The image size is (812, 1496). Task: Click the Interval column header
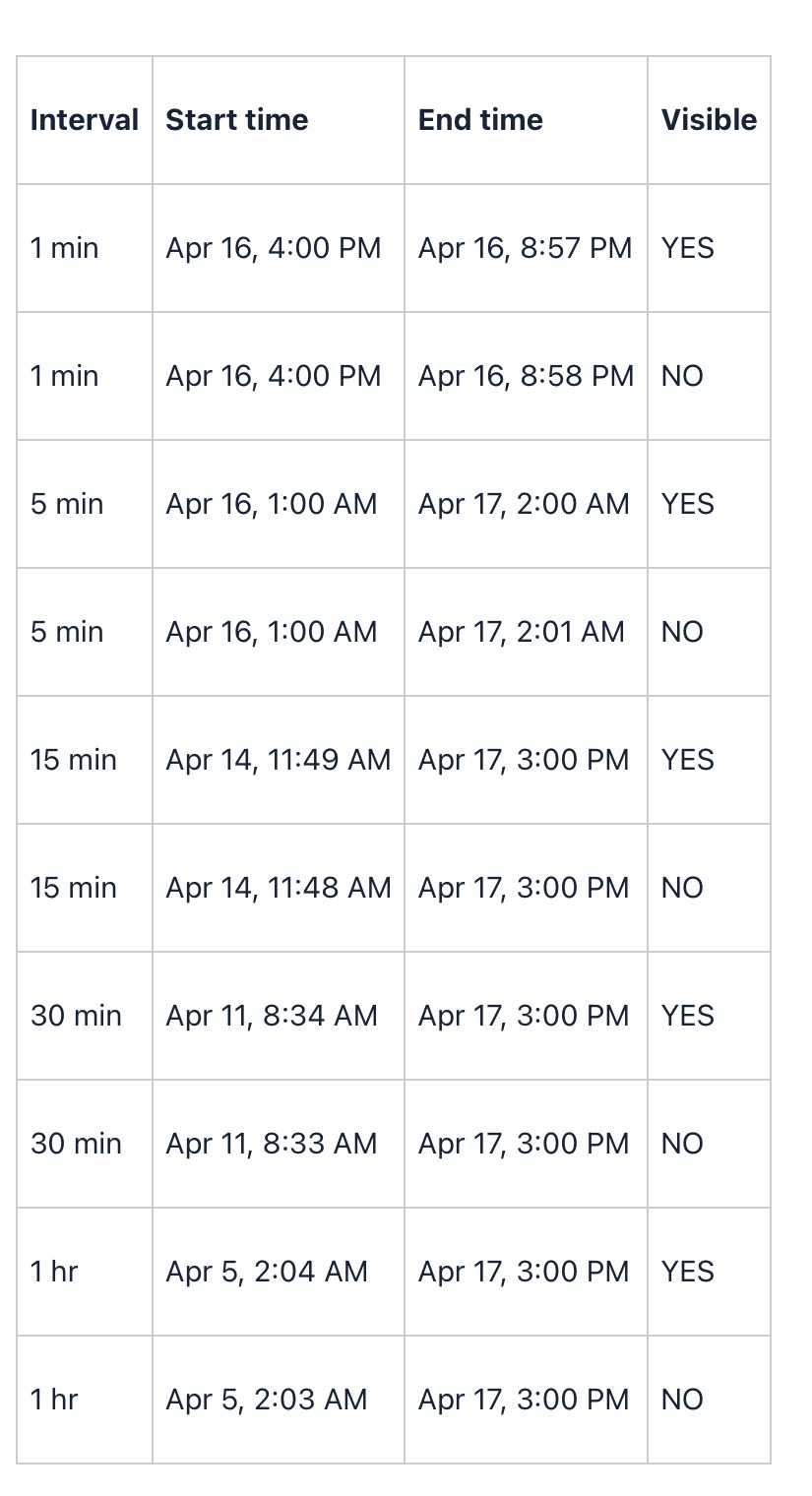tap(85, 120)
